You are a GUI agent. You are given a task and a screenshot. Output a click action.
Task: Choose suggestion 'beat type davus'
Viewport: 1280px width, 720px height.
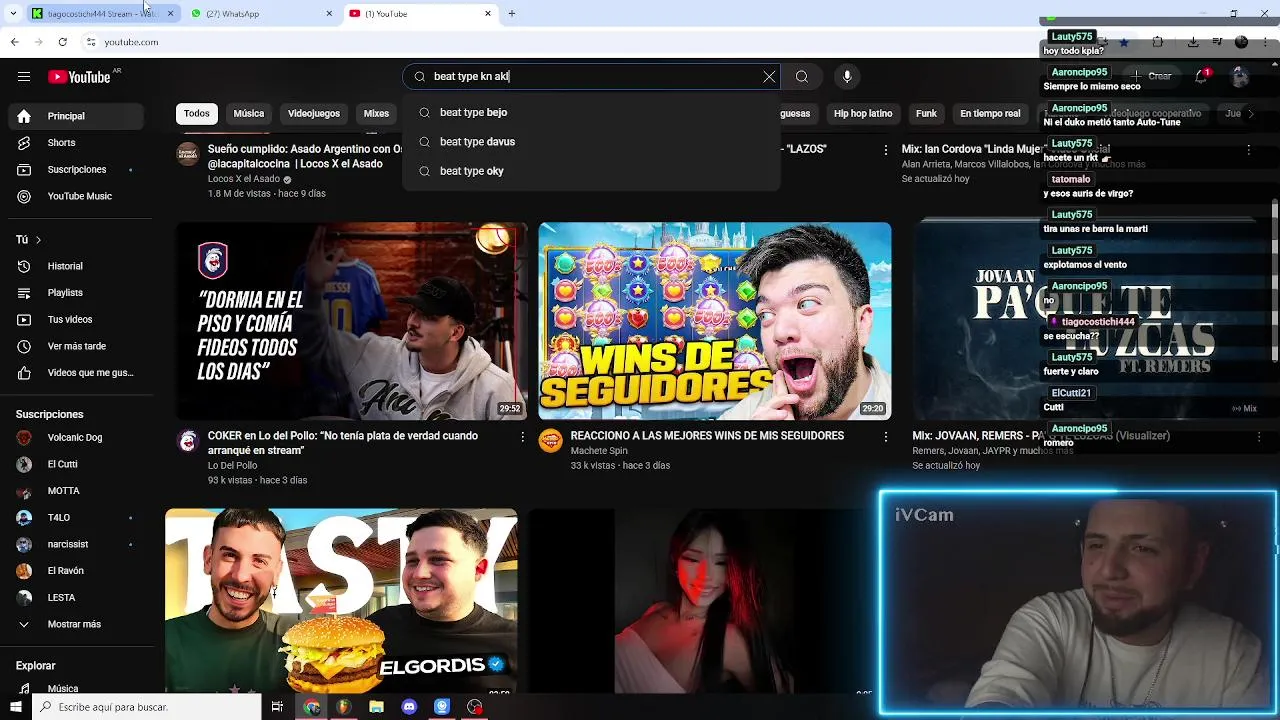click(591, 142)
